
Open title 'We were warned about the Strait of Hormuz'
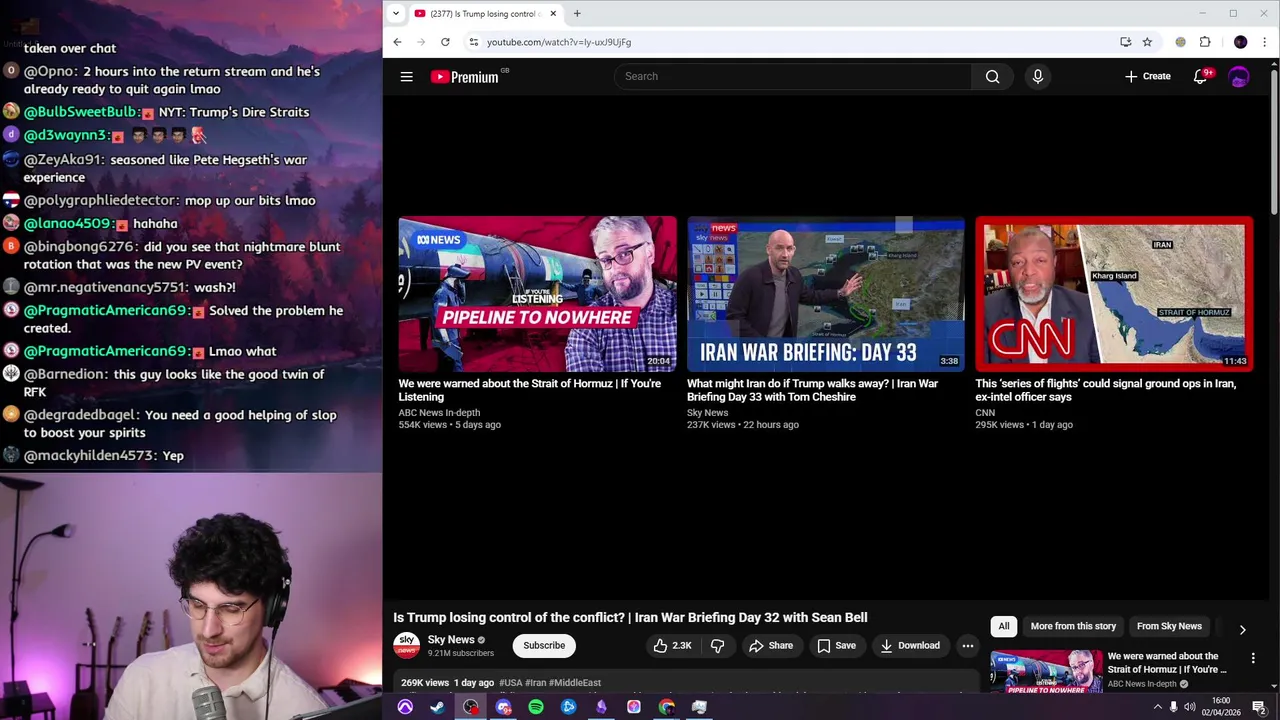(529, 390)
